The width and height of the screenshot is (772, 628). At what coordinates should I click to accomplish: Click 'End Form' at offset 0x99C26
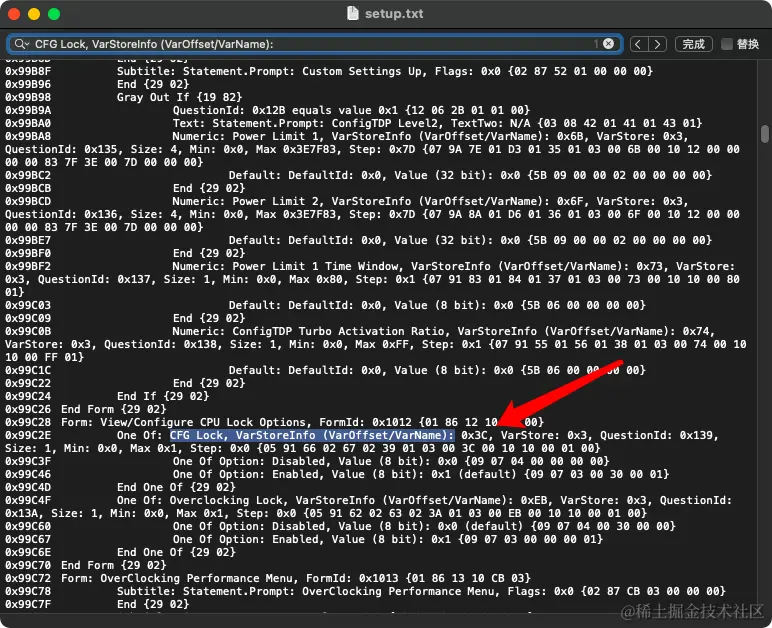pyautogui.click(x=113, y=409)
